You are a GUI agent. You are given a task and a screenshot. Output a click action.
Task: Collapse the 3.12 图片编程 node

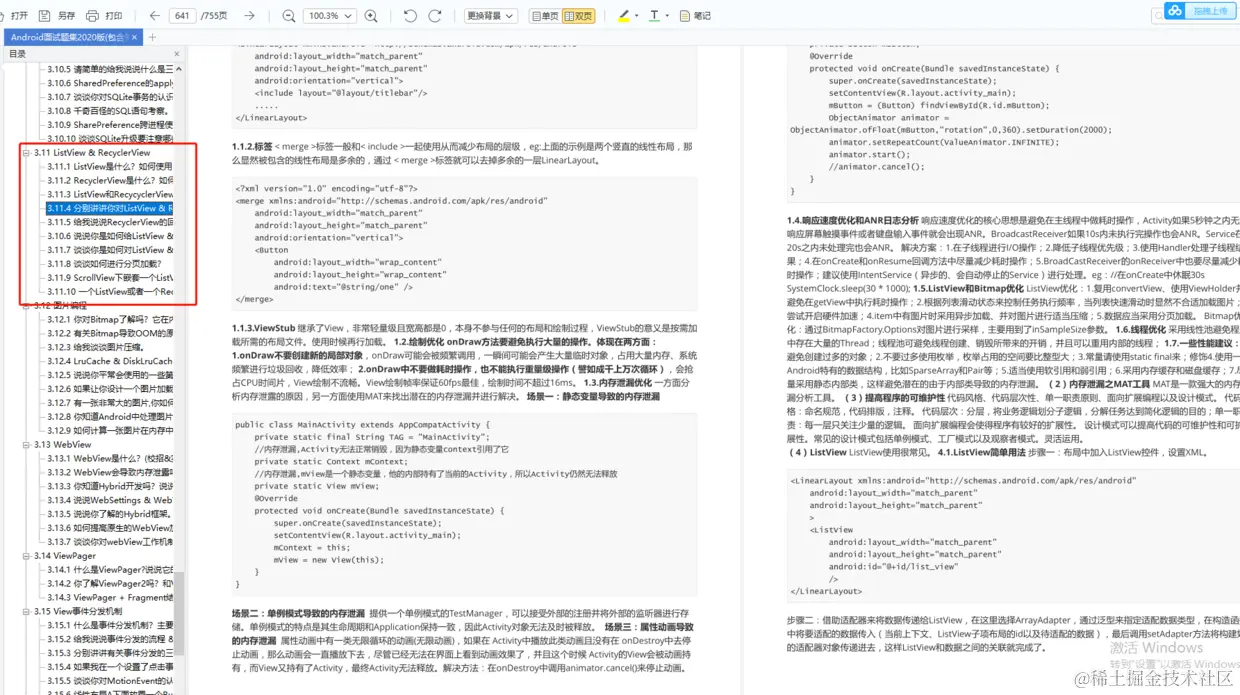27,305
